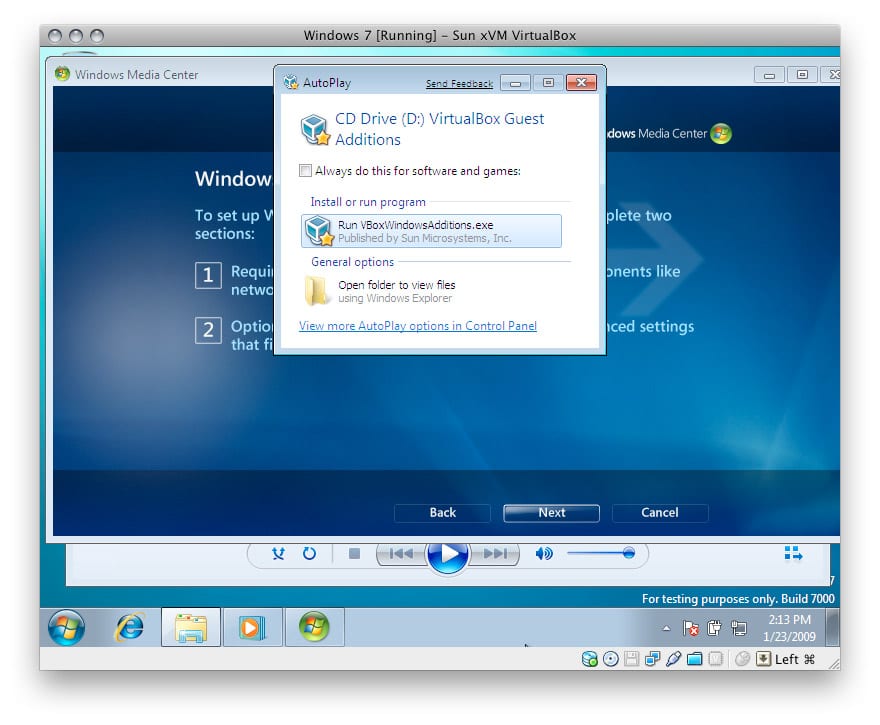
Task: Adjust the media player volume slider
Action: [601, 554]
